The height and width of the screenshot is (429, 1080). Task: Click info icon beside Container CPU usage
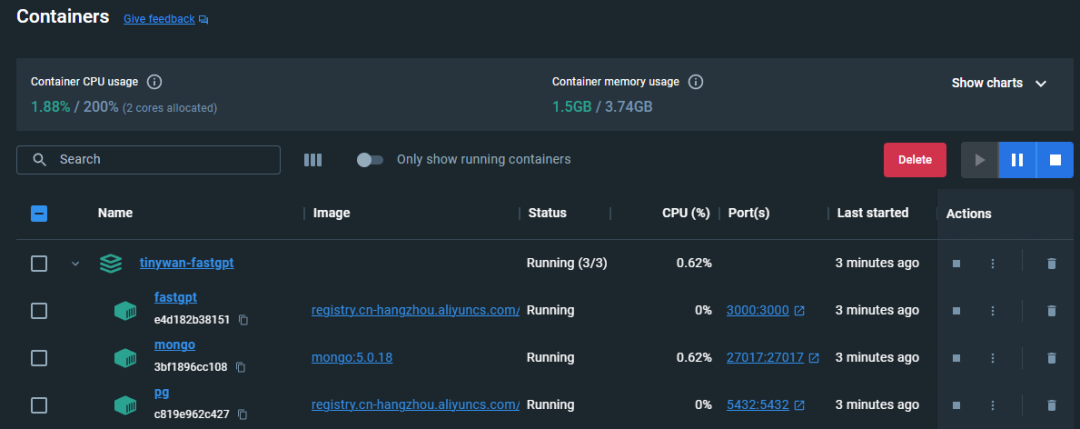tap(155, 82)
